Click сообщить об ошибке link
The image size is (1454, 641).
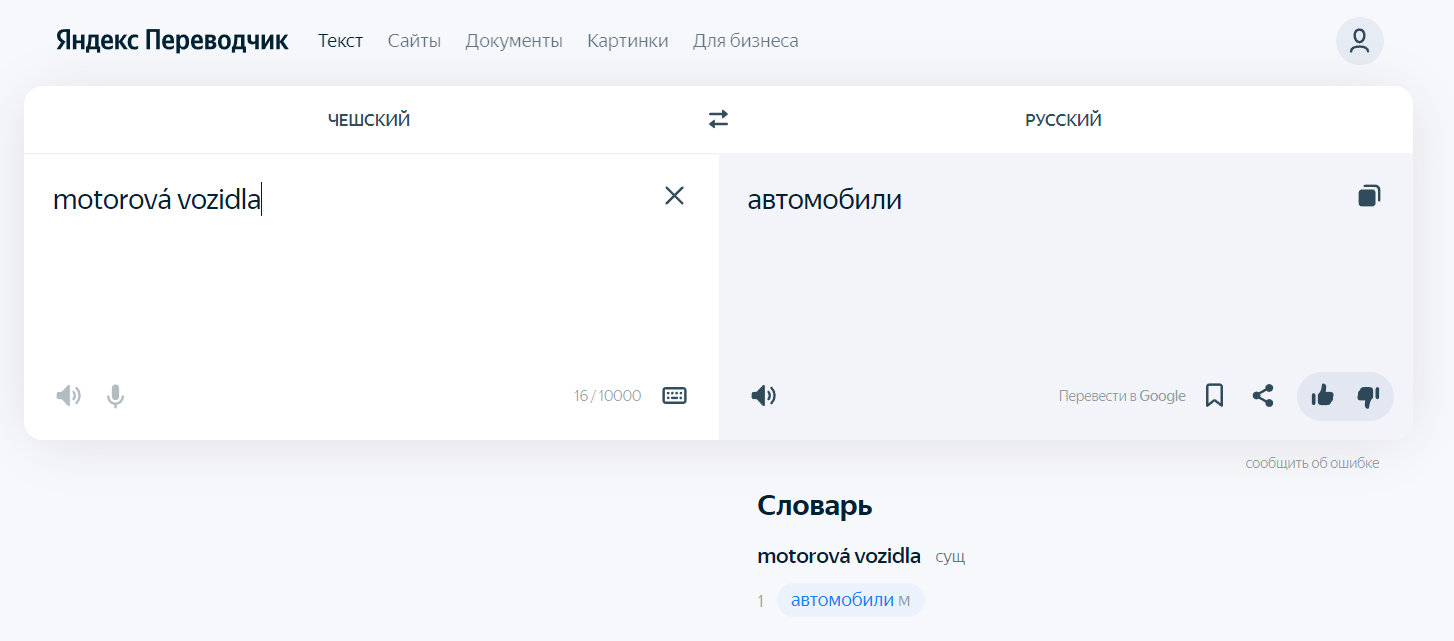coord(1312,463)
